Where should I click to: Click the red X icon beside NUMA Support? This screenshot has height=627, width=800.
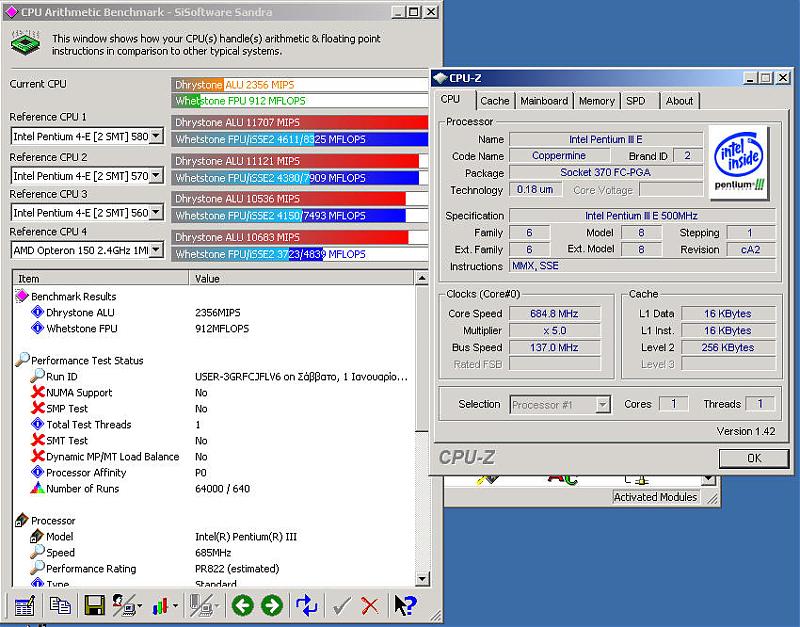tap(37, 392)
